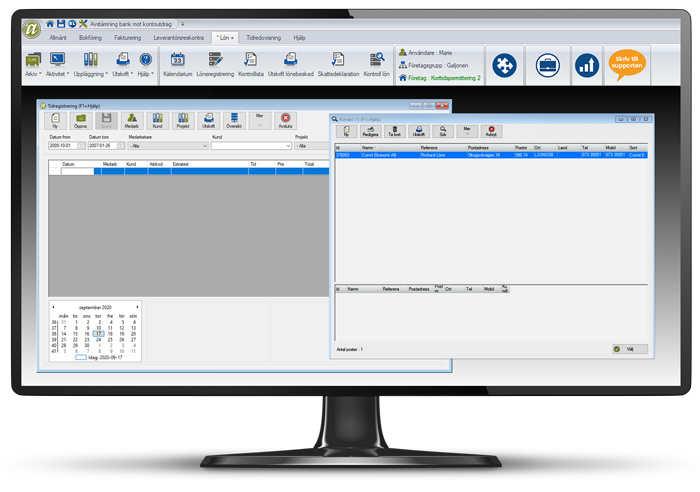The height and width of the screenshot is (492, 700).
Task: Open the Datum from date picker dropdown
Action: tap(82, 146)
